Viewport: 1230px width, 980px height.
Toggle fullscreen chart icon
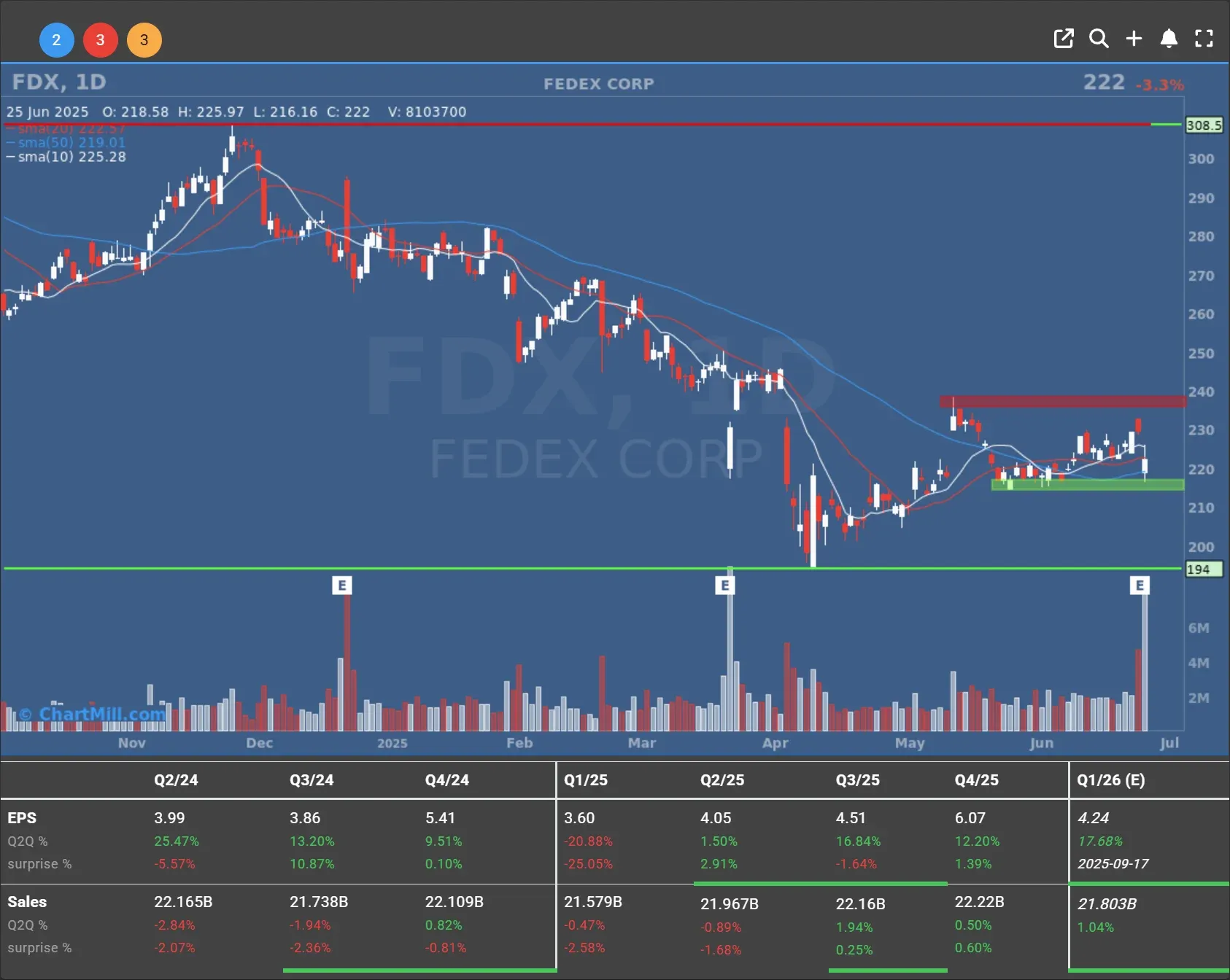pos(1204,39)
